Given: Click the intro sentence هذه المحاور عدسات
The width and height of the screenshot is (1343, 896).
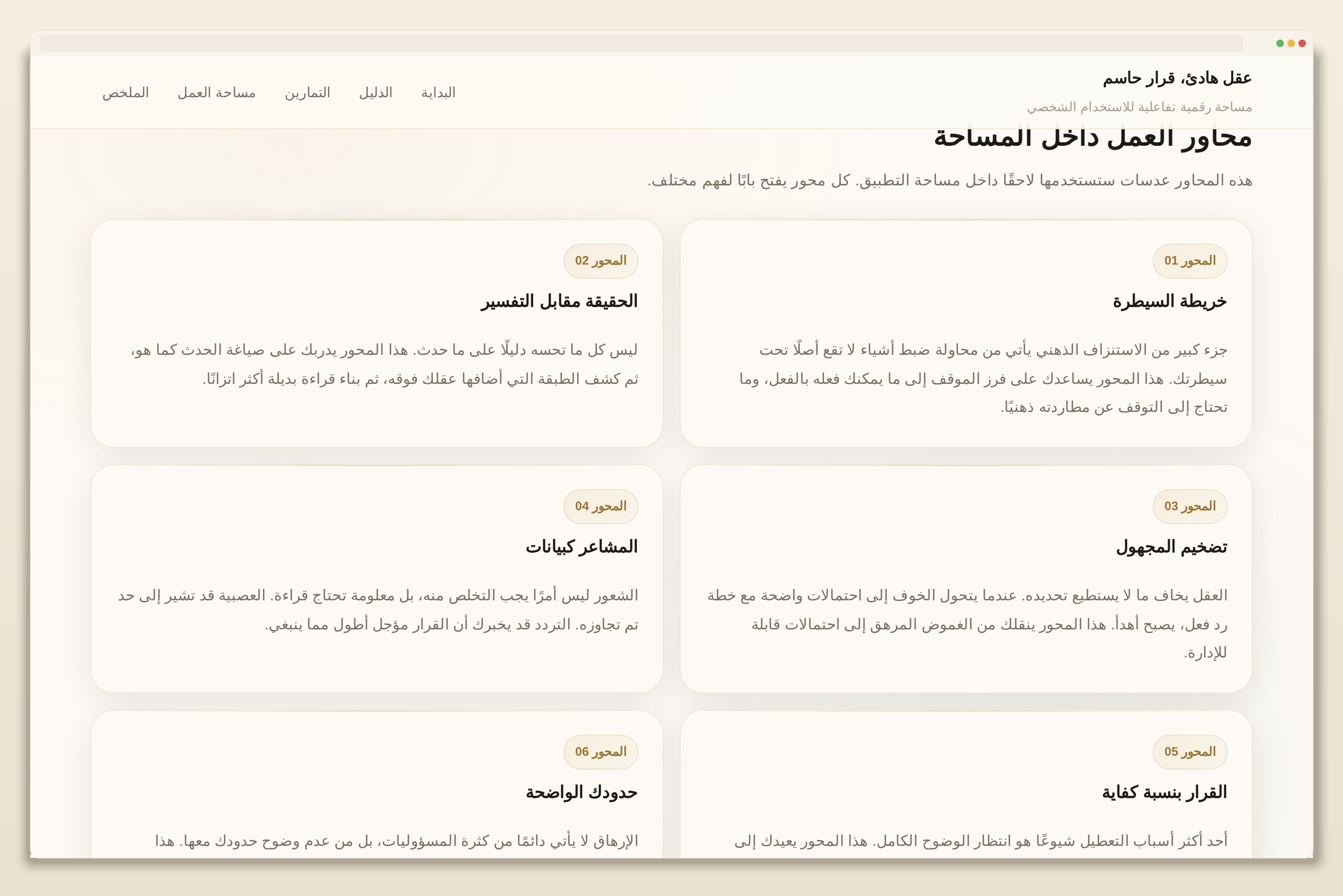Looking at the screenshot, I should [950, 180].
